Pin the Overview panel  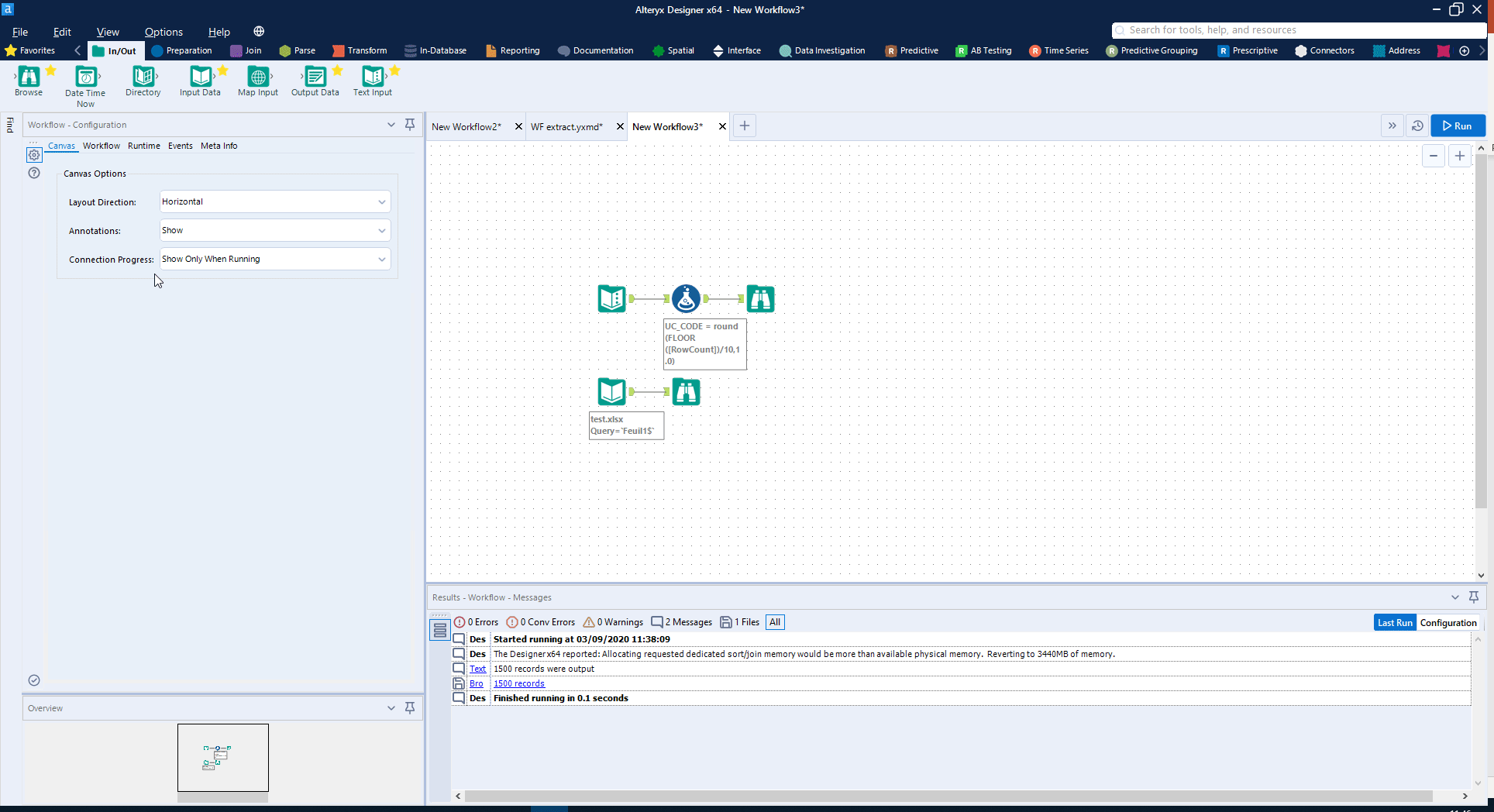click(410, 707)
